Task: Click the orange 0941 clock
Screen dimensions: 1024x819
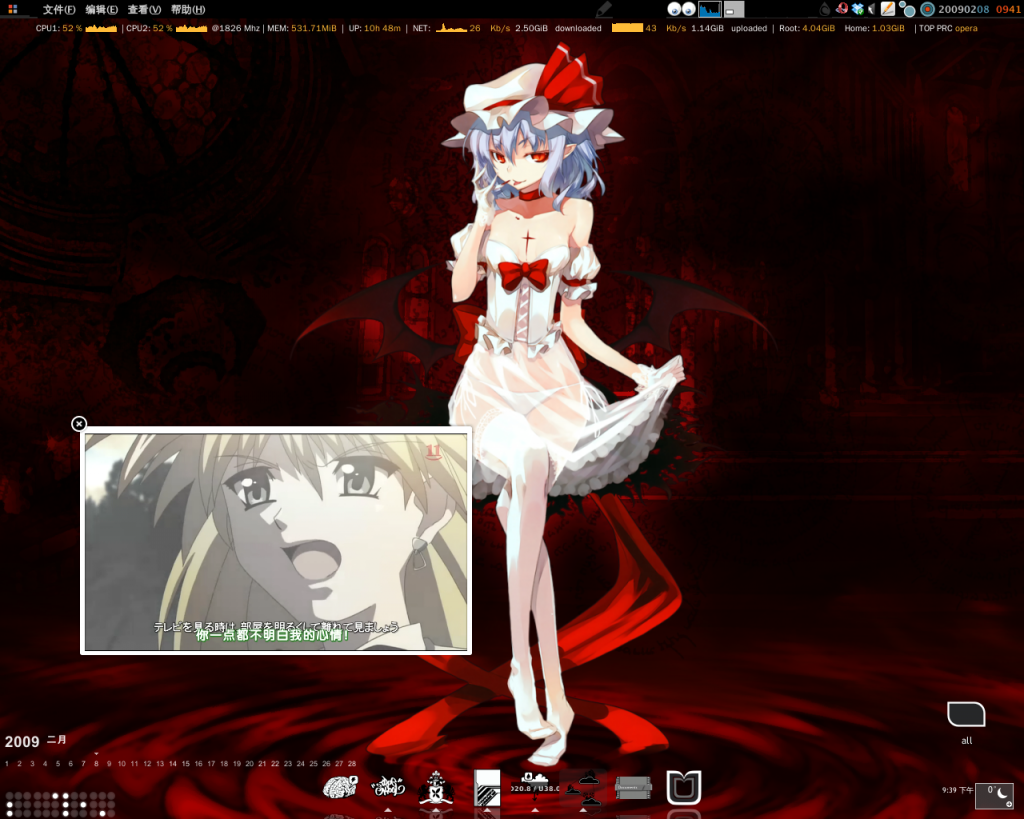Action: 1008,9
